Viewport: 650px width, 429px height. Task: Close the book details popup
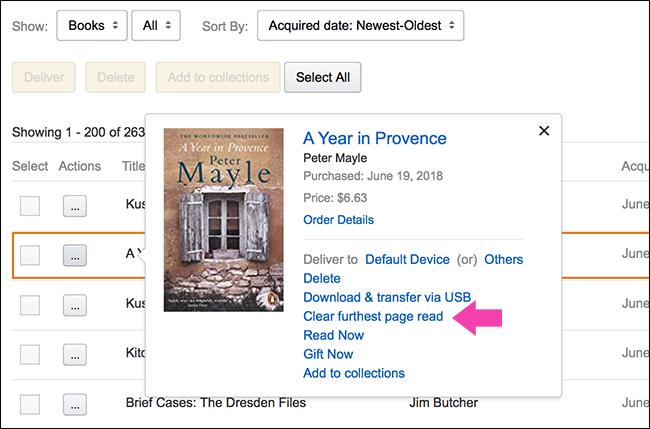[x=544, y=131]
